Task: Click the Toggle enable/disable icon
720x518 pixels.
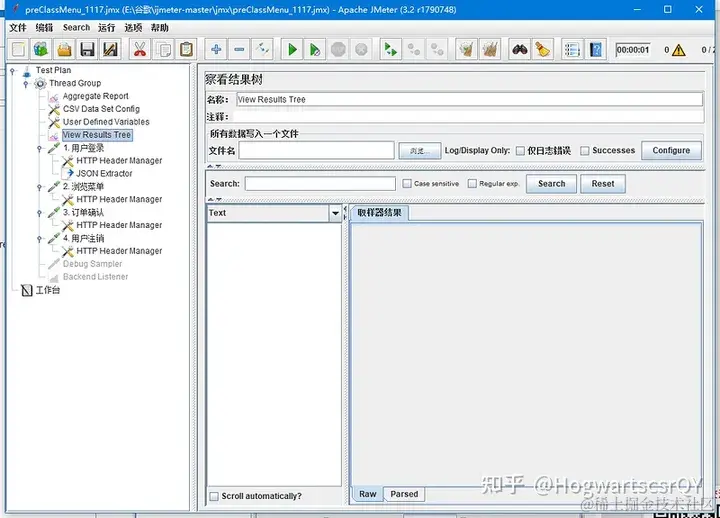Action: click(263, 49)
